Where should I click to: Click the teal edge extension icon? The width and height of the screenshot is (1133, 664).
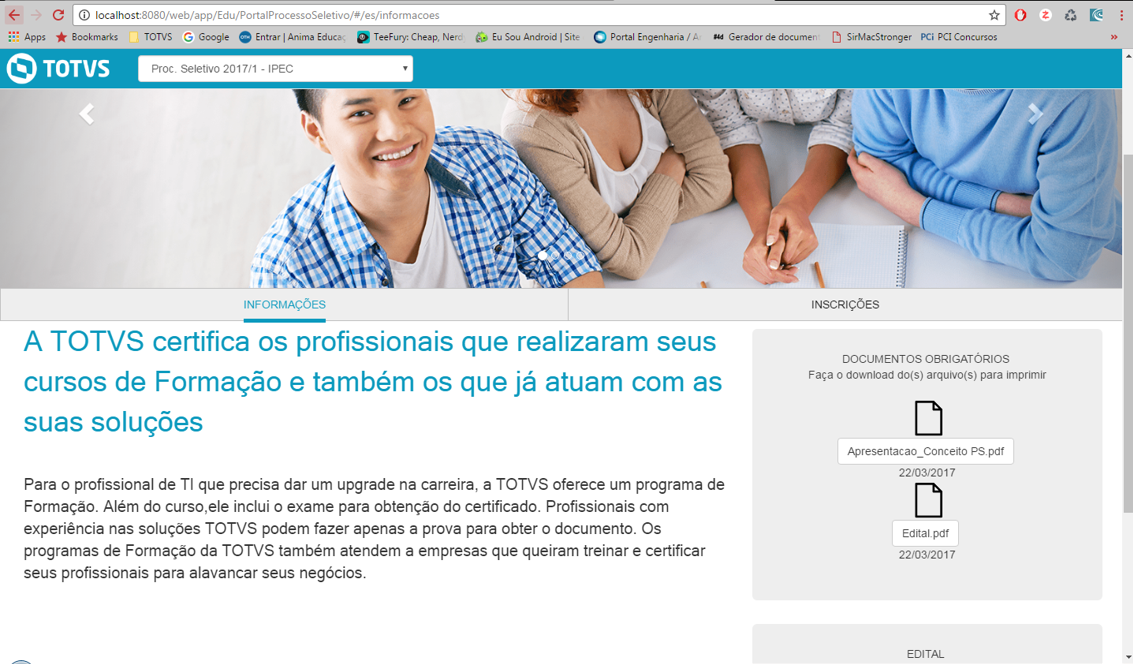coord(1096,15)
